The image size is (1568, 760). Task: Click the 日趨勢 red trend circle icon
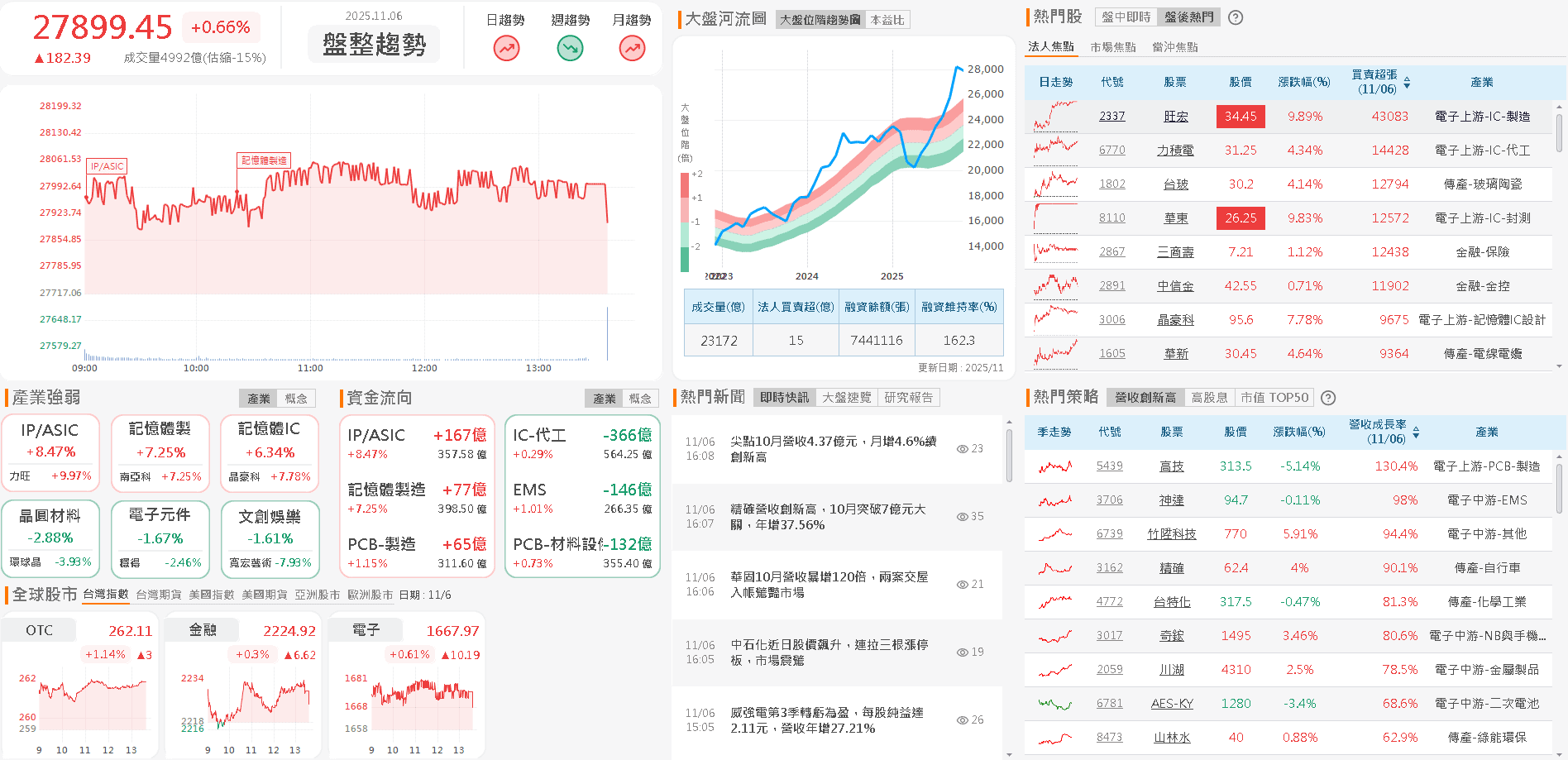pyautogui.click(x=505, y=49)
